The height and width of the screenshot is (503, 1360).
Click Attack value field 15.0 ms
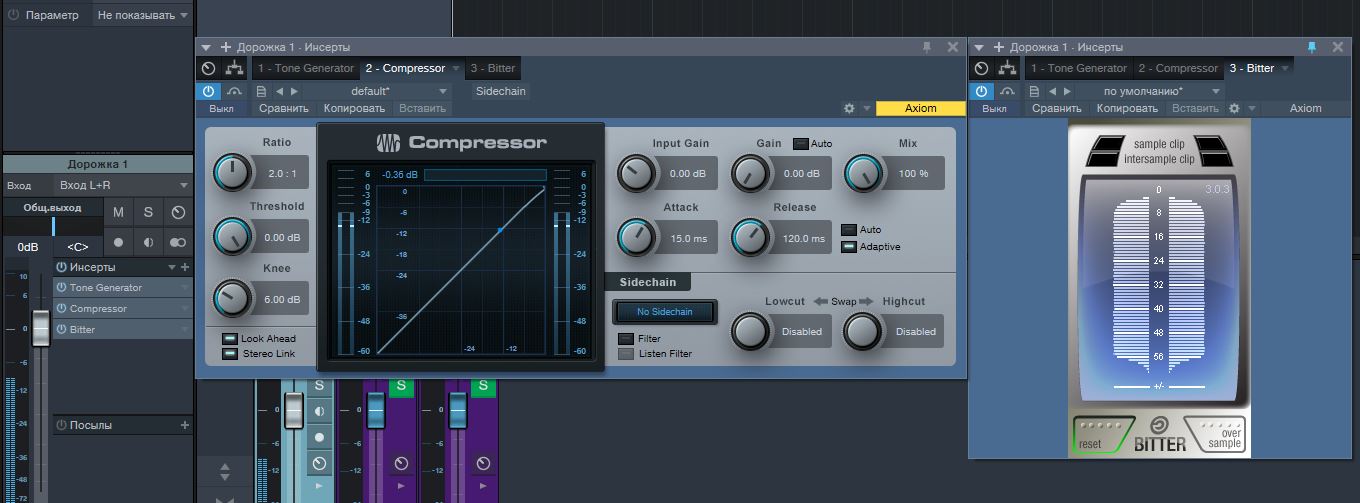(x=688, y=239)
